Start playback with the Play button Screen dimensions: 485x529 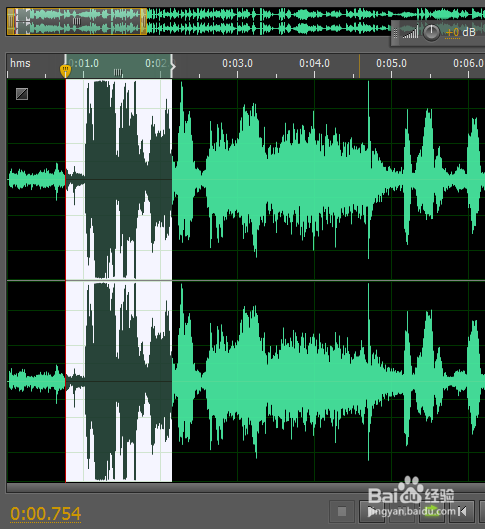click(372, 511)
